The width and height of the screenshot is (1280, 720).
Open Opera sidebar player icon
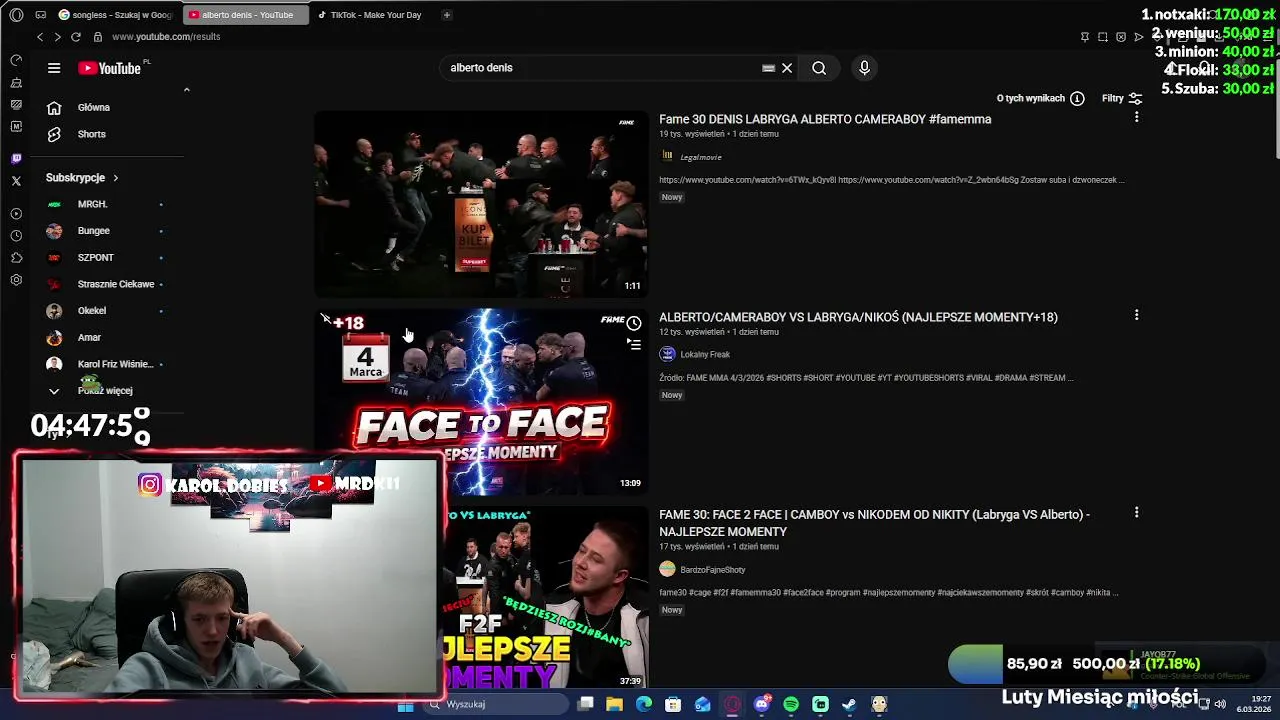coord(16,214)
